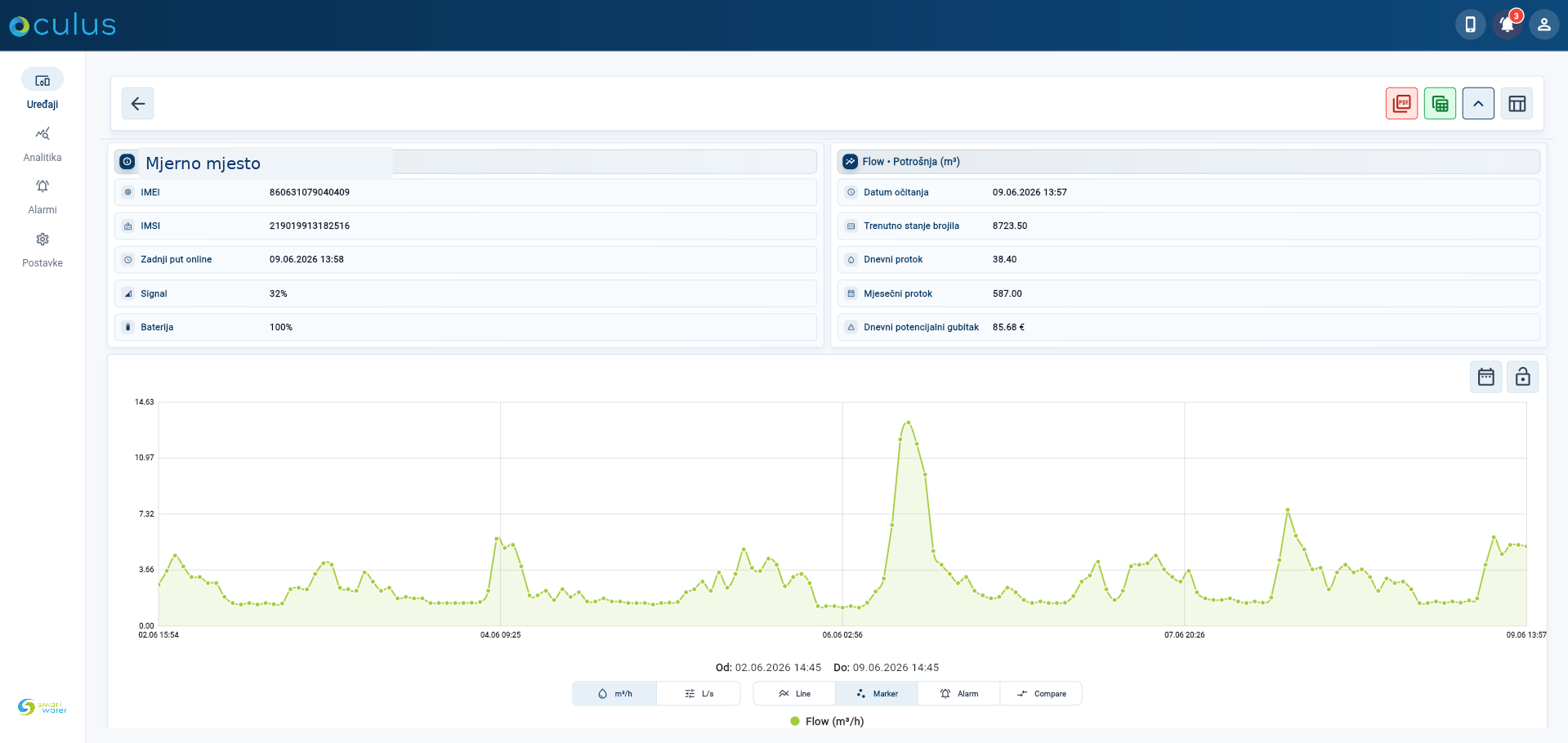The image size is (1568, 743).
Task: Toggle Line display on chart
Action: (794, 694)
